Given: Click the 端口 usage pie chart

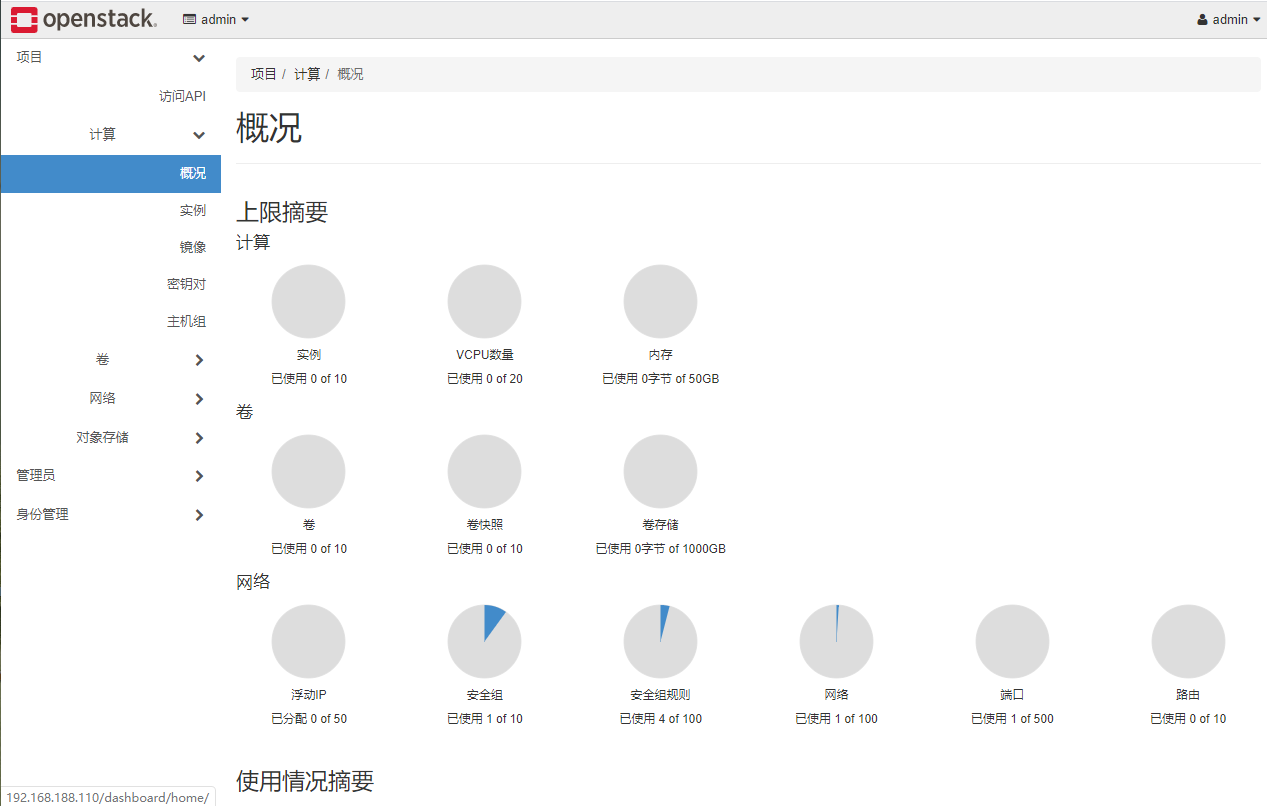Looking at the screenshot, I should [1012, 640].
